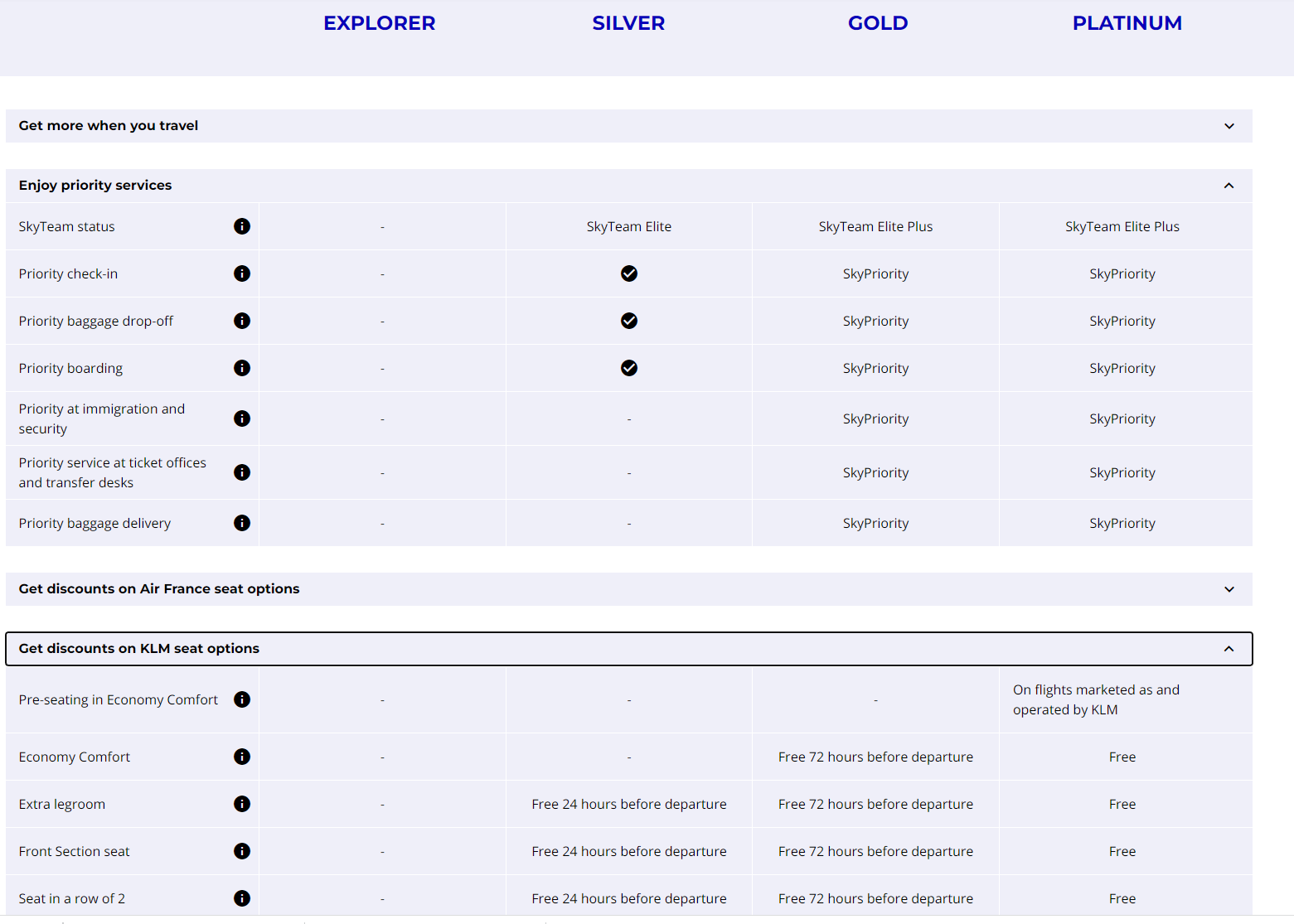The height and width of the screenshot is (924, 1294).
Task: Click the GOLD tier heading
Action: [877, 23]
